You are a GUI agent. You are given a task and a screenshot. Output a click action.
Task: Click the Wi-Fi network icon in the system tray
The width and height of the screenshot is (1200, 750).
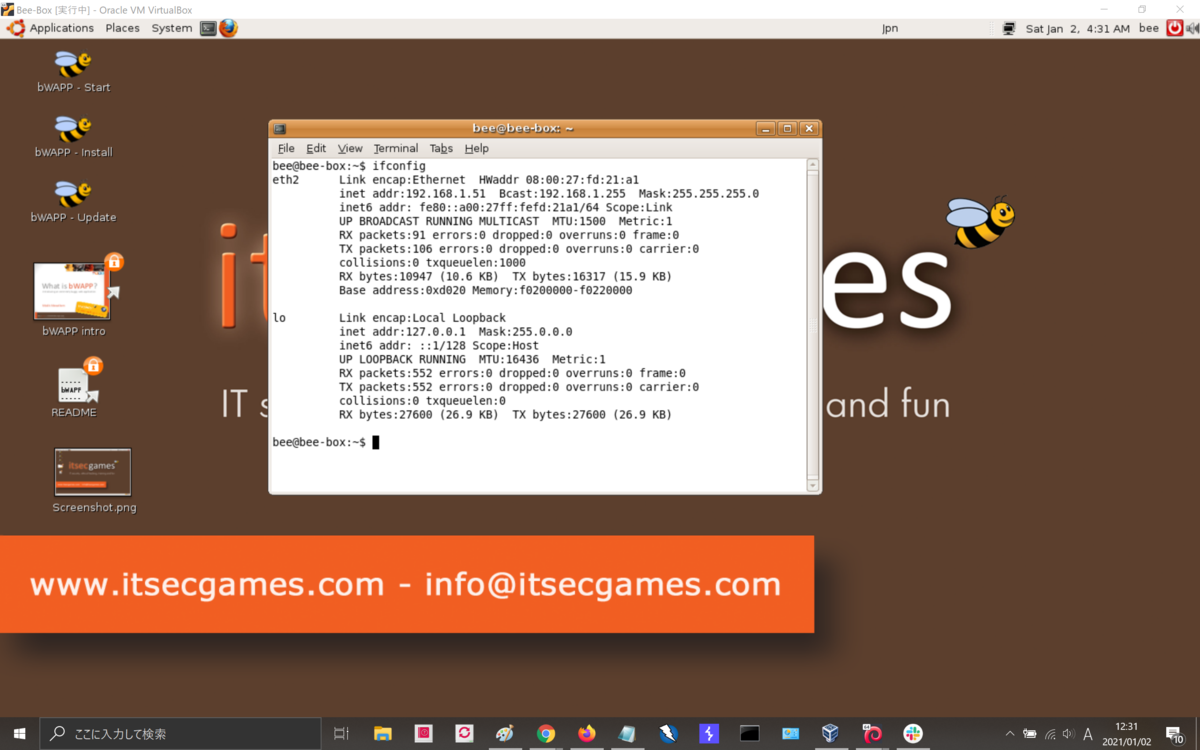(x=1050, y=733)
